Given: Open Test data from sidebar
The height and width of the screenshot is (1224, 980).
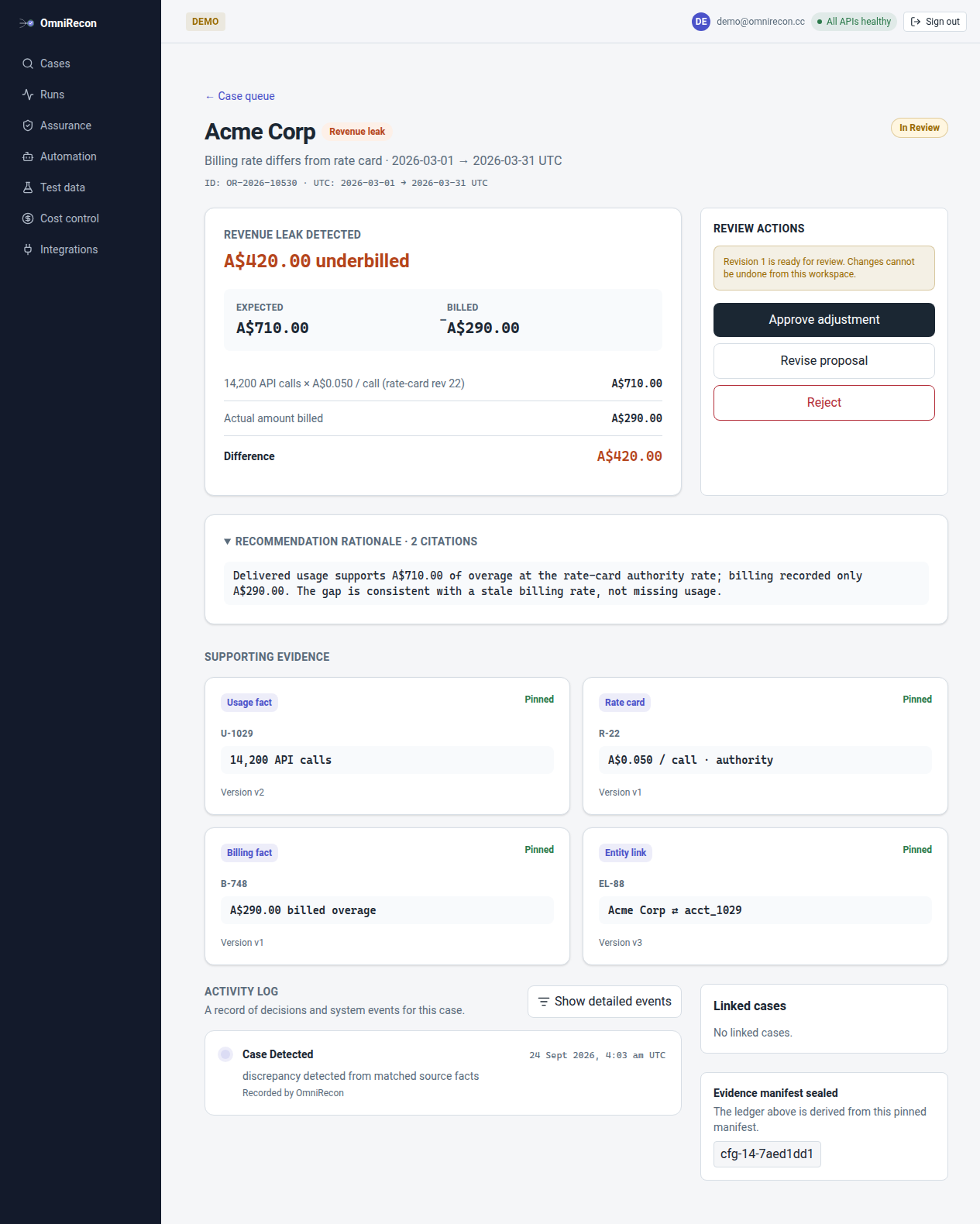Looking at the screenshot, I should (x=81, y=187).
